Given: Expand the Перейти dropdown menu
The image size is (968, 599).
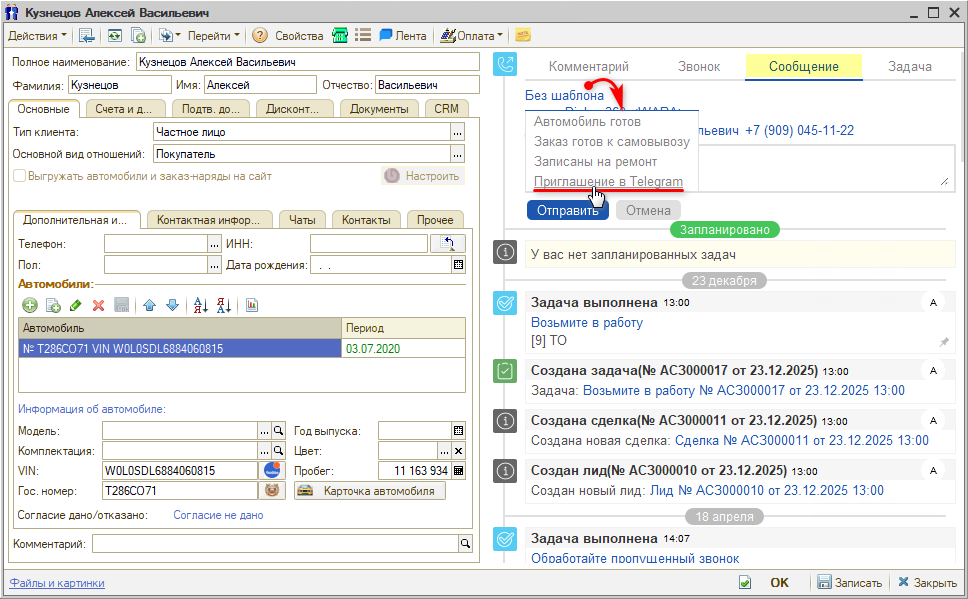Looking at the screenshot, I should coord(214,35).
